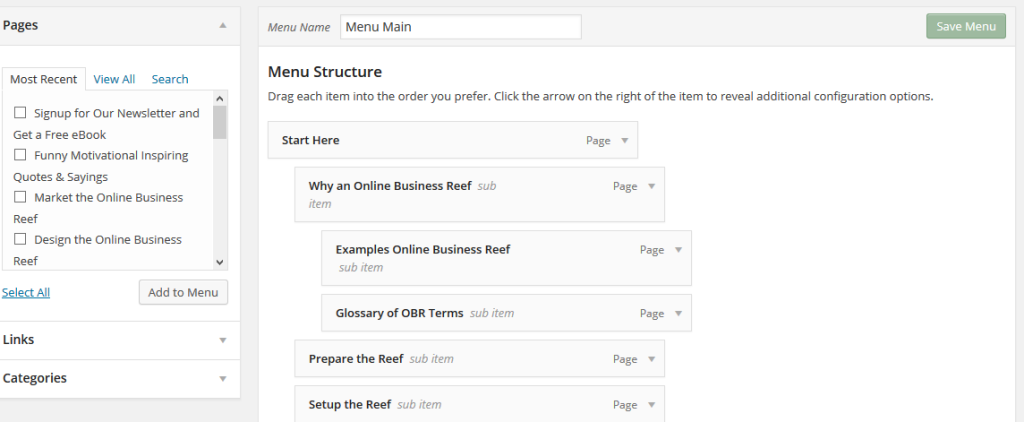Expand Start Here item options arrow
Screen dimensions: 1024x422
click(x=624, y=140)
